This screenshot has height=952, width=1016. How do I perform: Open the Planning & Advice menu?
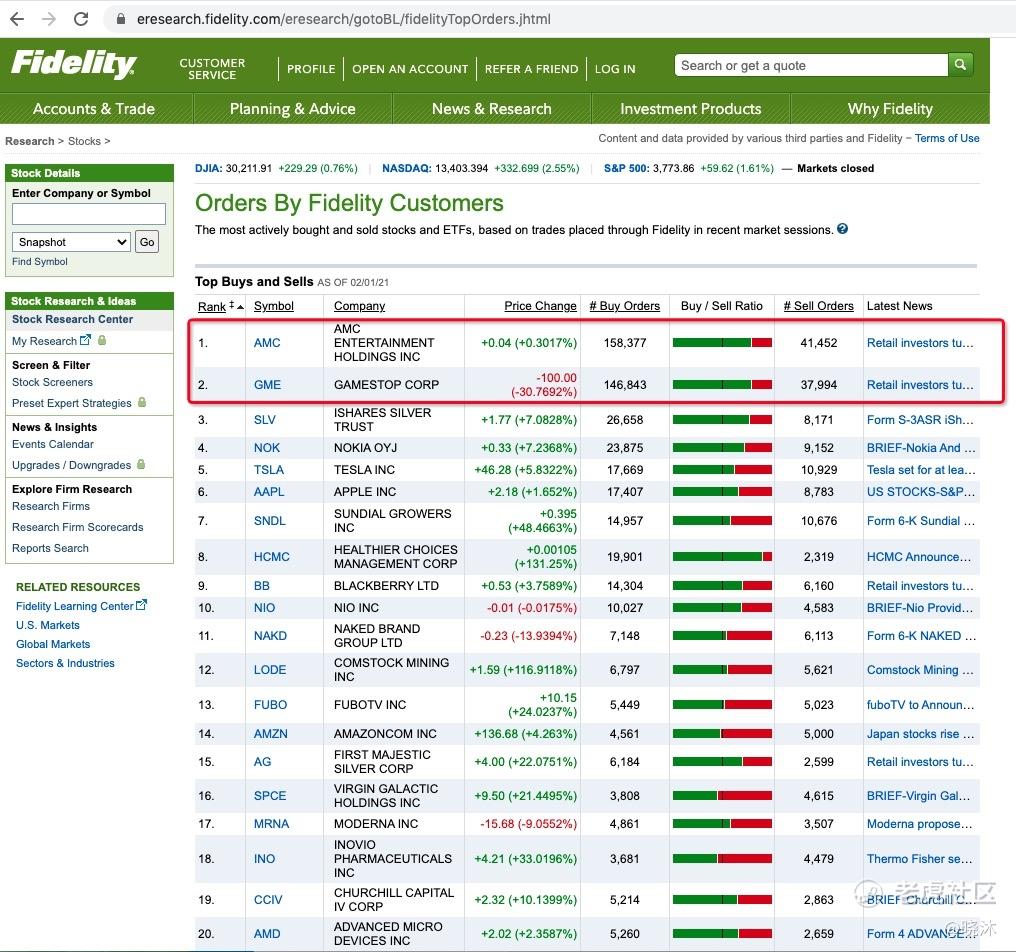[293, 109]
